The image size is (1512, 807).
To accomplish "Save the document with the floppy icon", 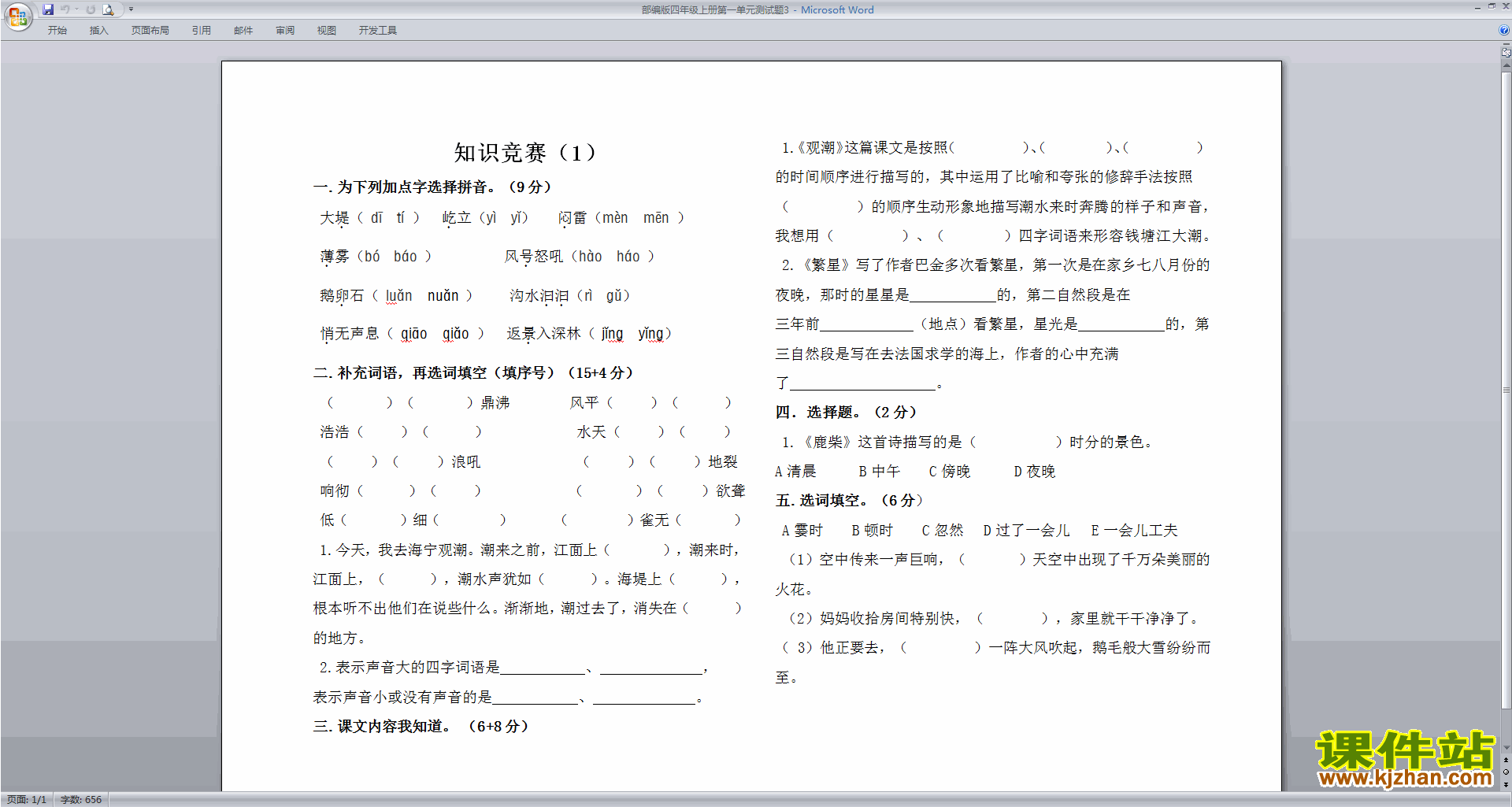I will pyautogui.click(x=48, y=9).
